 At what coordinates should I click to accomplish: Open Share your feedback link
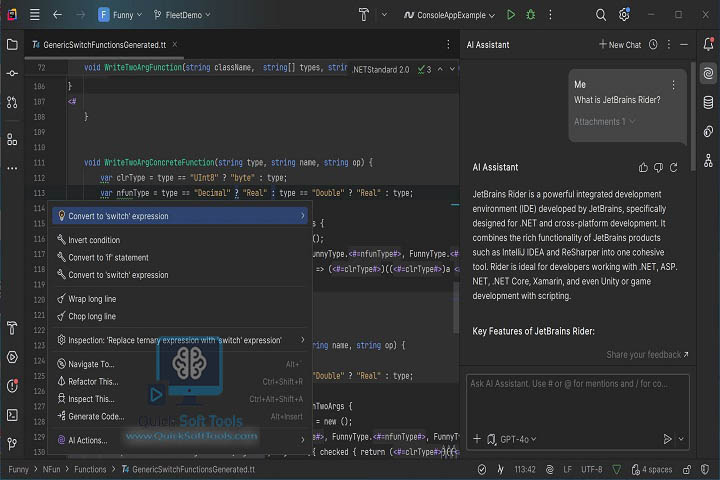[x=647, y=355]
